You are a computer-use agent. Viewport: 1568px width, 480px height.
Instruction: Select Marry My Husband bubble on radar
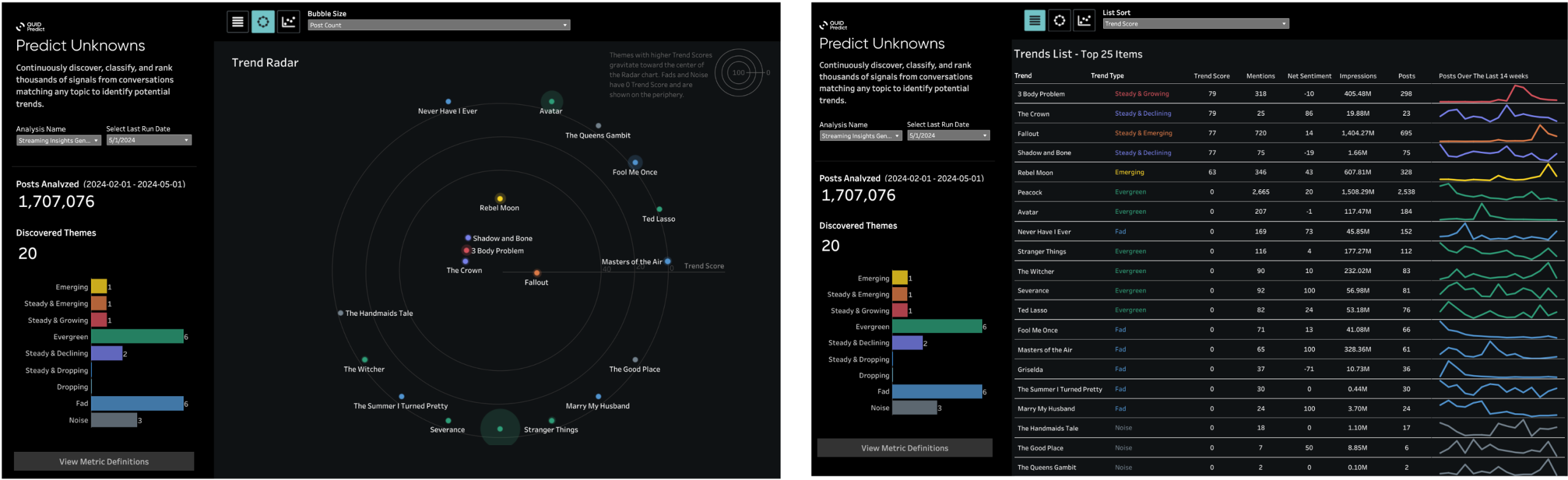click(x=598, y=397)
